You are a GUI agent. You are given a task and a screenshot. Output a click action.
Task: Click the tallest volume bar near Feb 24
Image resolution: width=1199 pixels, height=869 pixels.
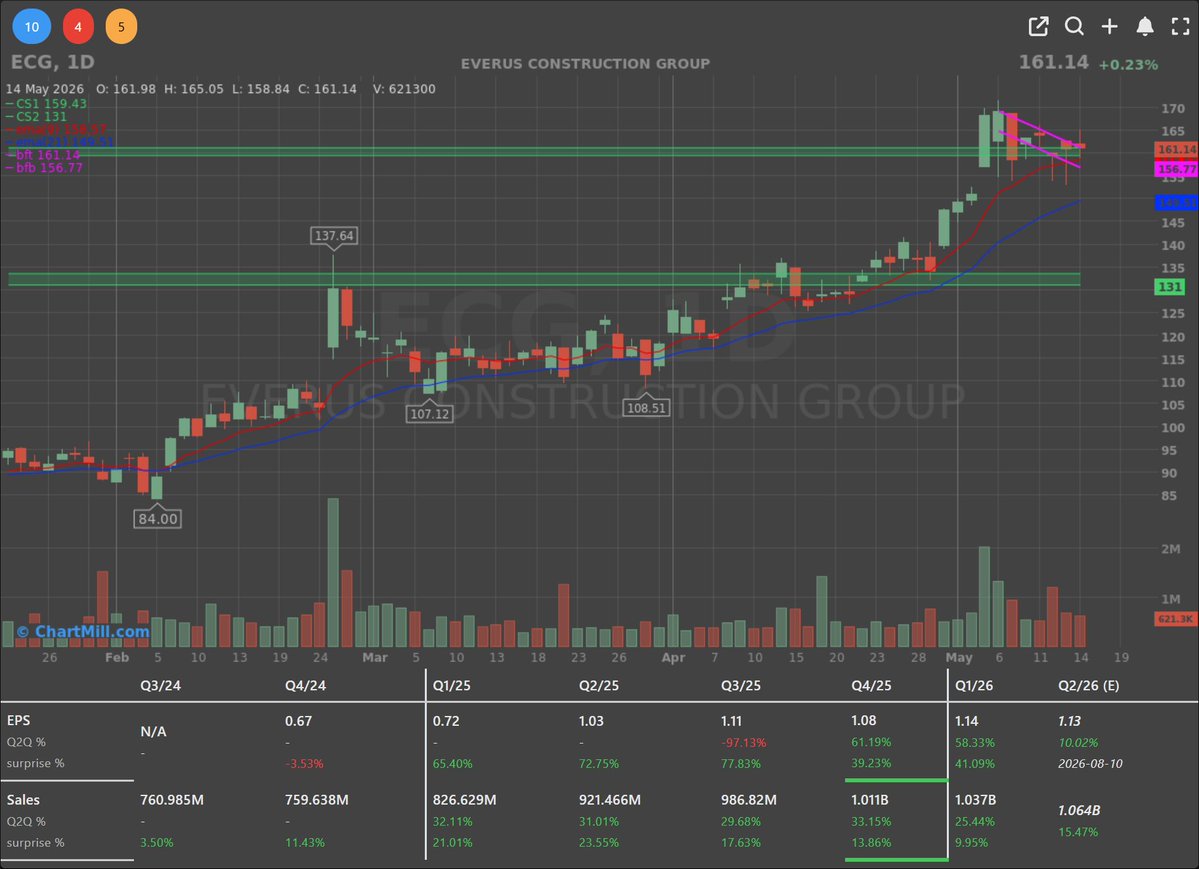point(333,572)
